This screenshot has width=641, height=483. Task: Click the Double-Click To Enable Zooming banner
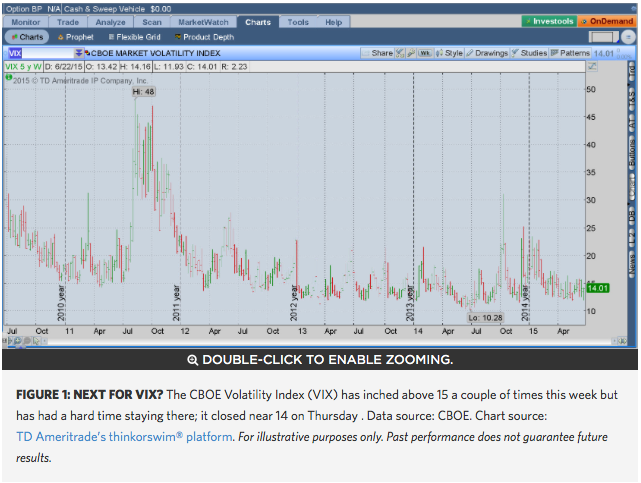tap(320, 360)
